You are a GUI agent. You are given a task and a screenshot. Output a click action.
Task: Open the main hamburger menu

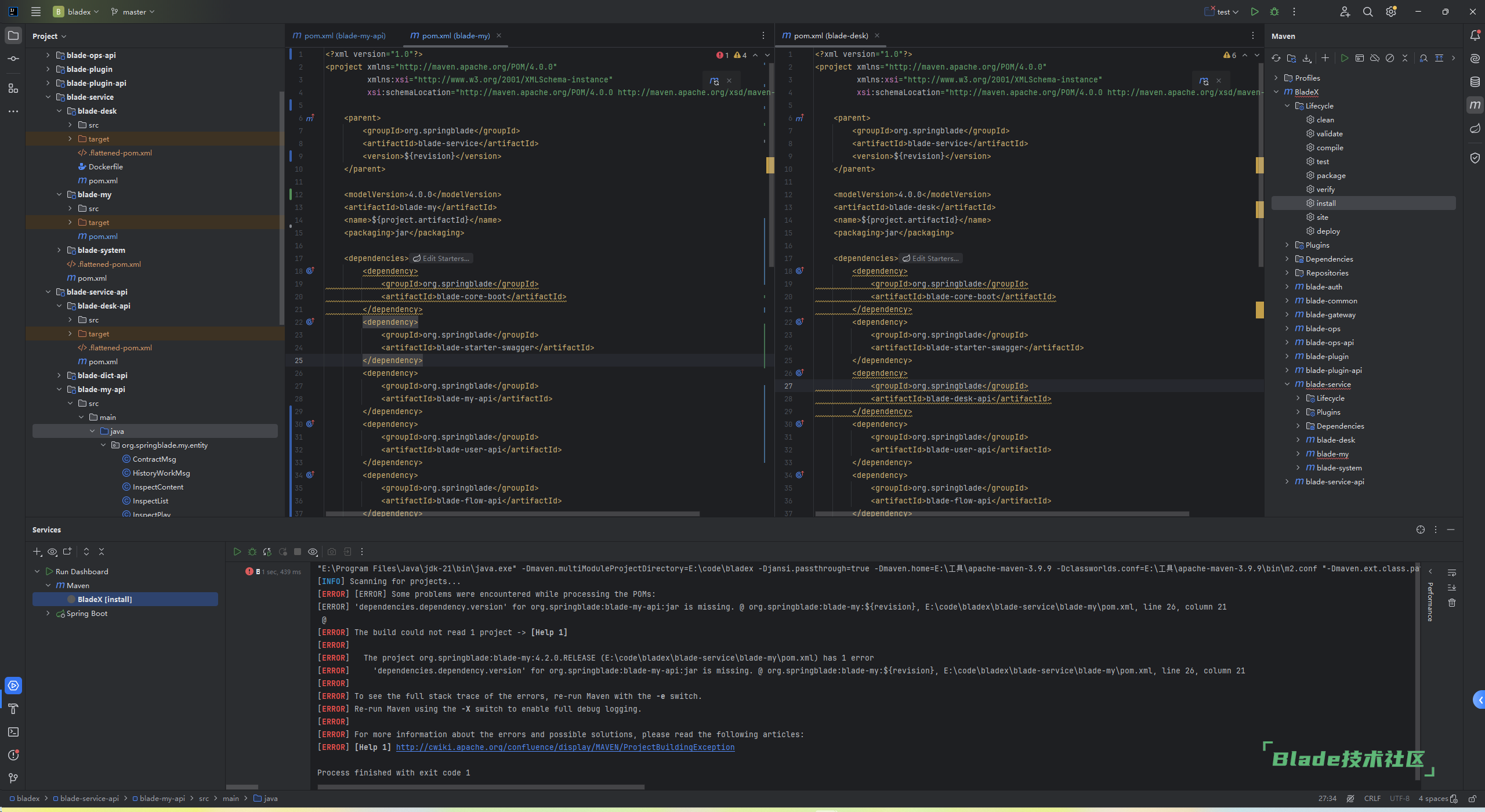pyautogui.click(x=36, y=12)
